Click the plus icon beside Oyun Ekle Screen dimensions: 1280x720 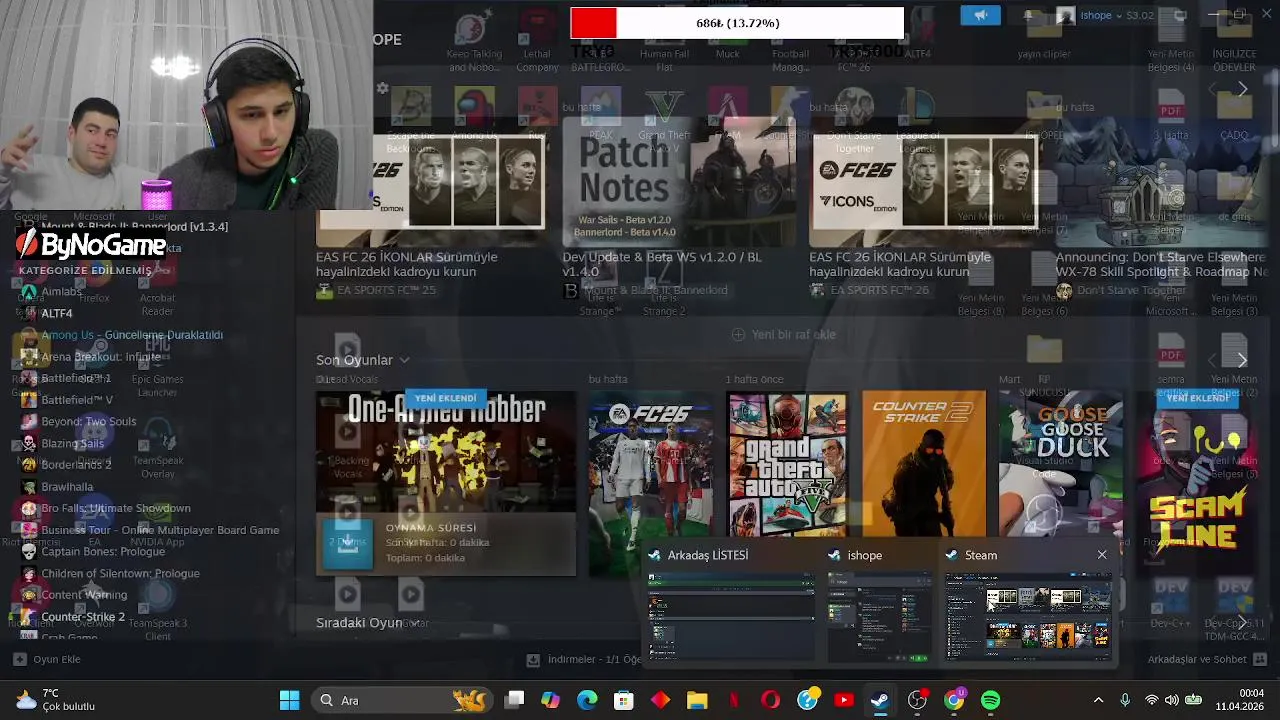click(19, 659)
